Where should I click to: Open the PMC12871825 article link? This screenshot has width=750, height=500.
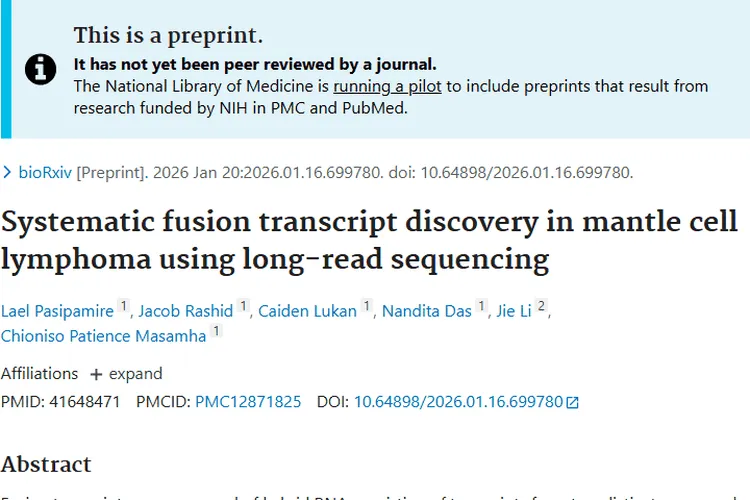click(248, 402)
